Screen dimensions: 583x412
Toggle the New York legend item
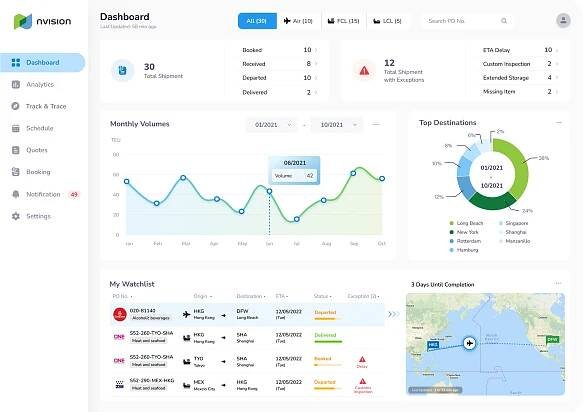coord(464,232)
